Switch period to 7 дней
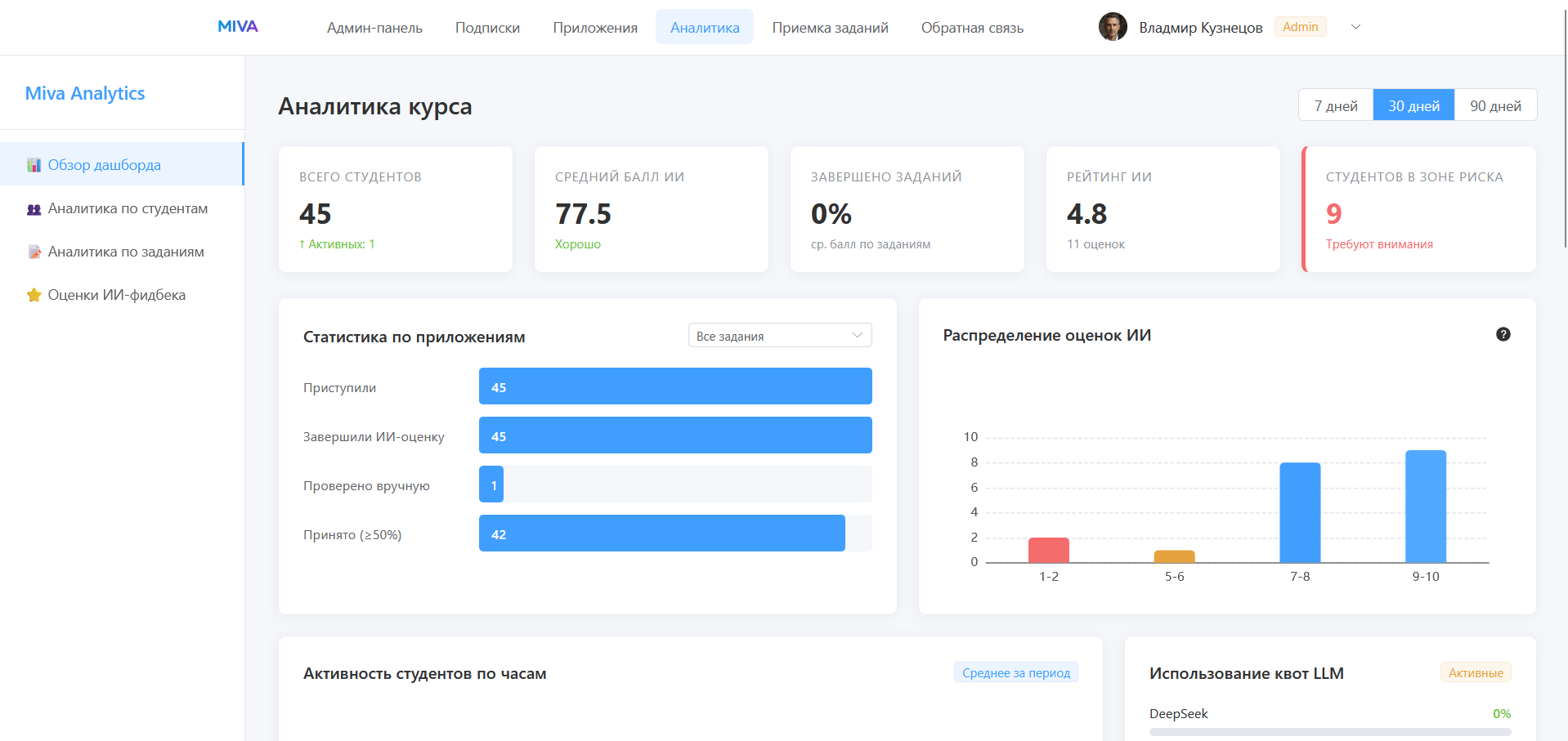This screenshot has height=741, width=1568. pyautogui.click(x=1336, y=105)
